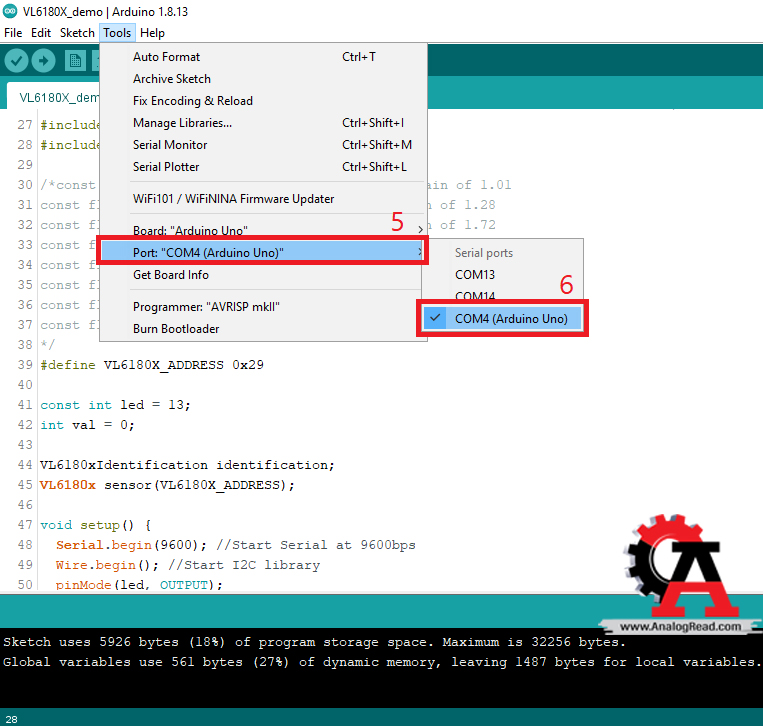Screen dimensions: 763x726
Task: Click the New sketch file icon
Action: point(75,61)
